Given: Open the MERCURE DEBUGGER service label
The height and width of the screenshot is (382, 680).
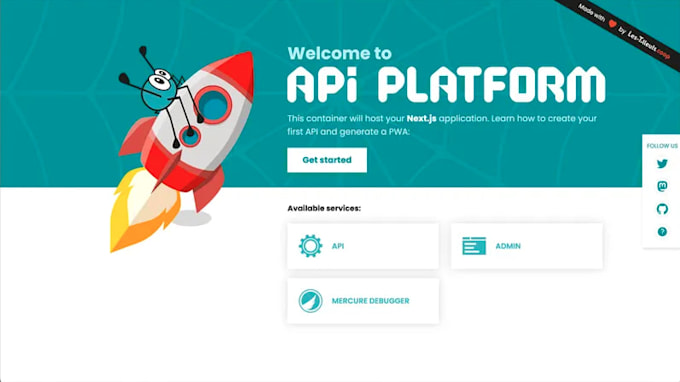Looking at the screenshot, I should coord(370,300).
